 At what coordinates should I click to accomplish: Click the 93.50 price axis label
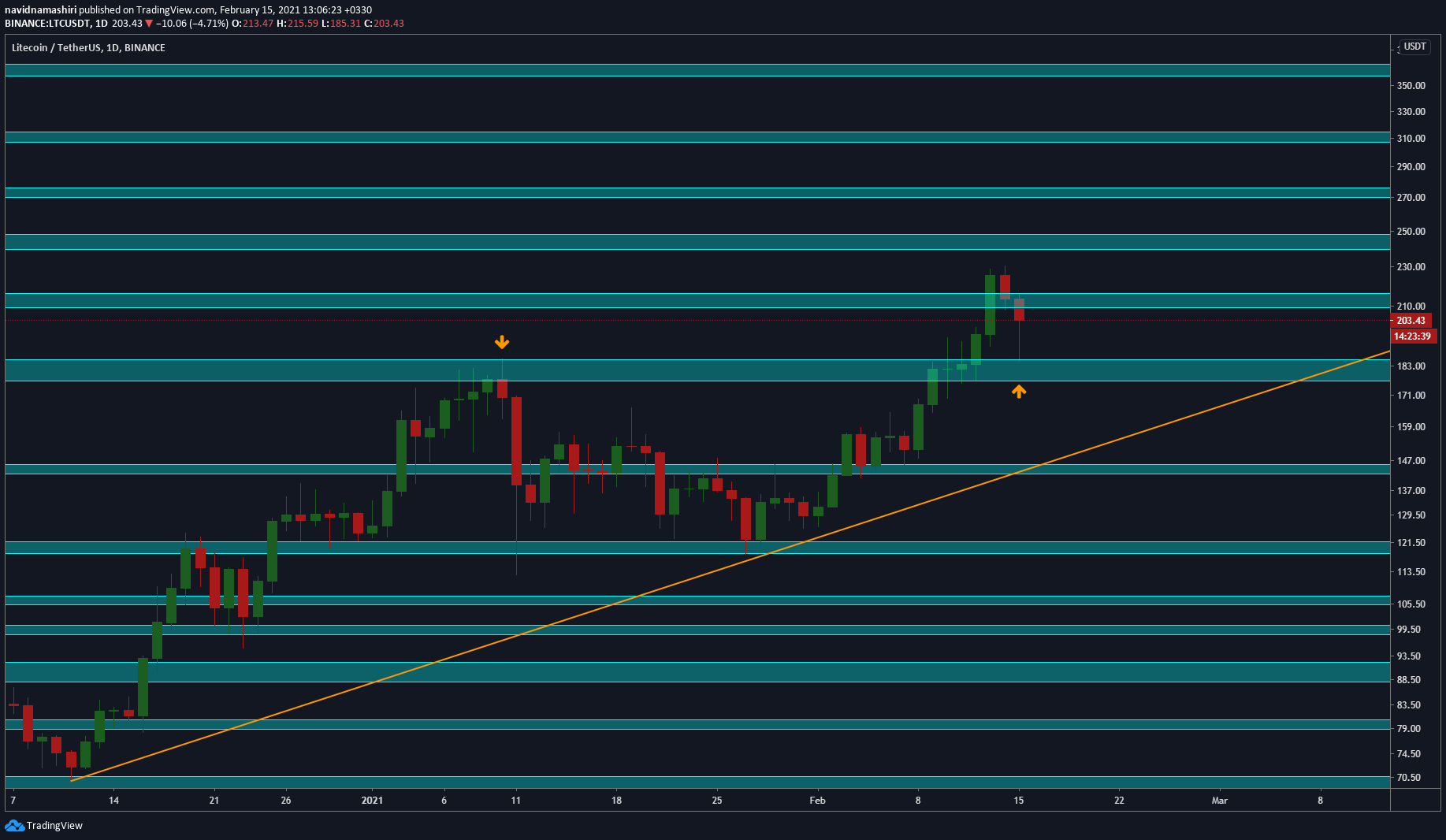[x=1408, y=656]
